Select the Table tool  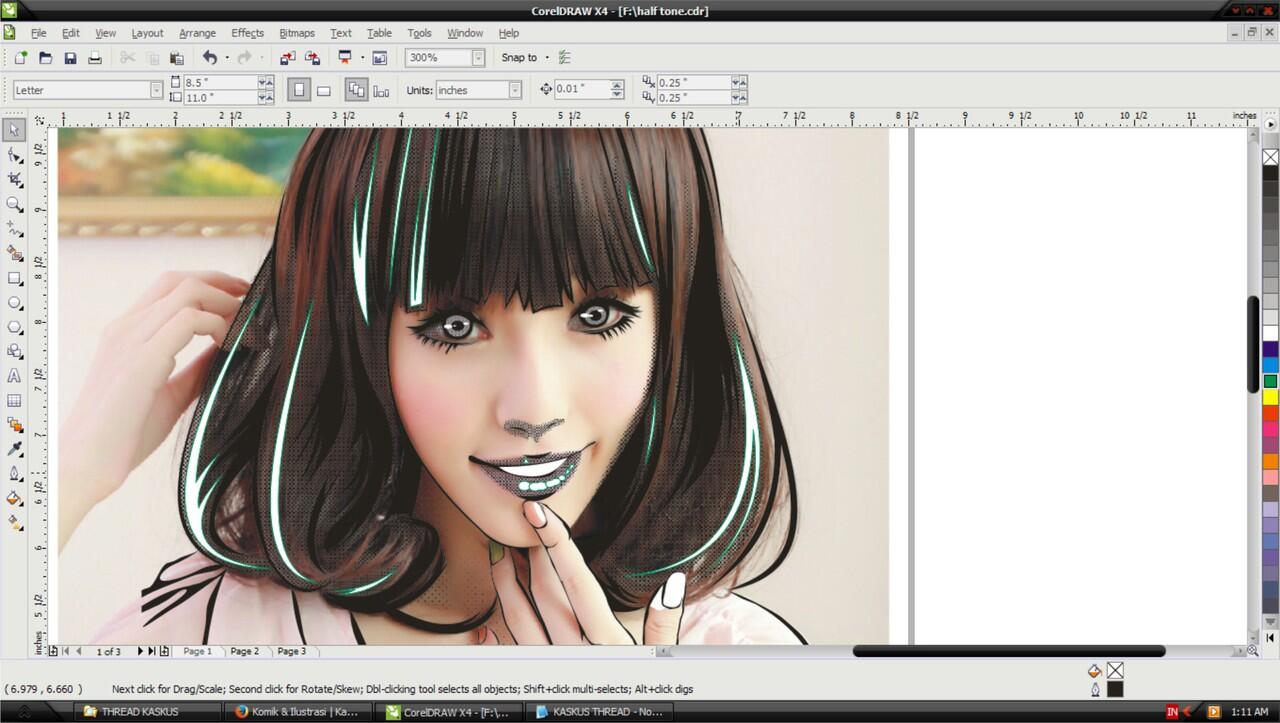click(x=14, y=400)
